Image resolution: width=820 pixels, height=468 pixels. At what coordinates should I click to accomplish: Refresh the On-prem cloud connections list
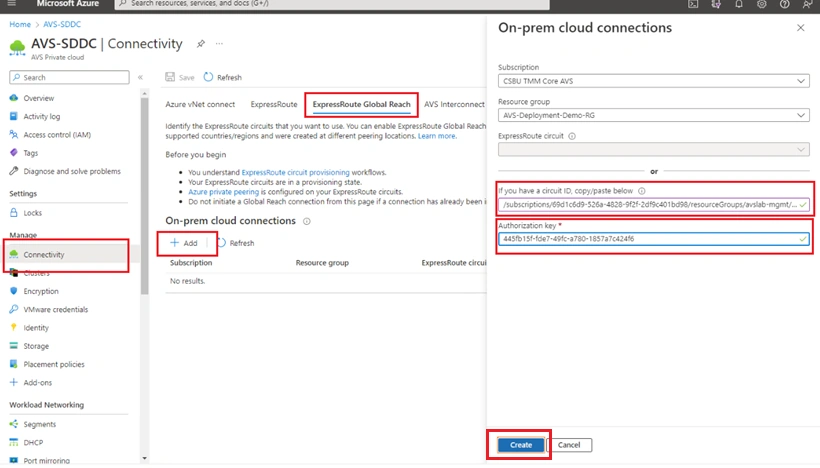point(236,243)
